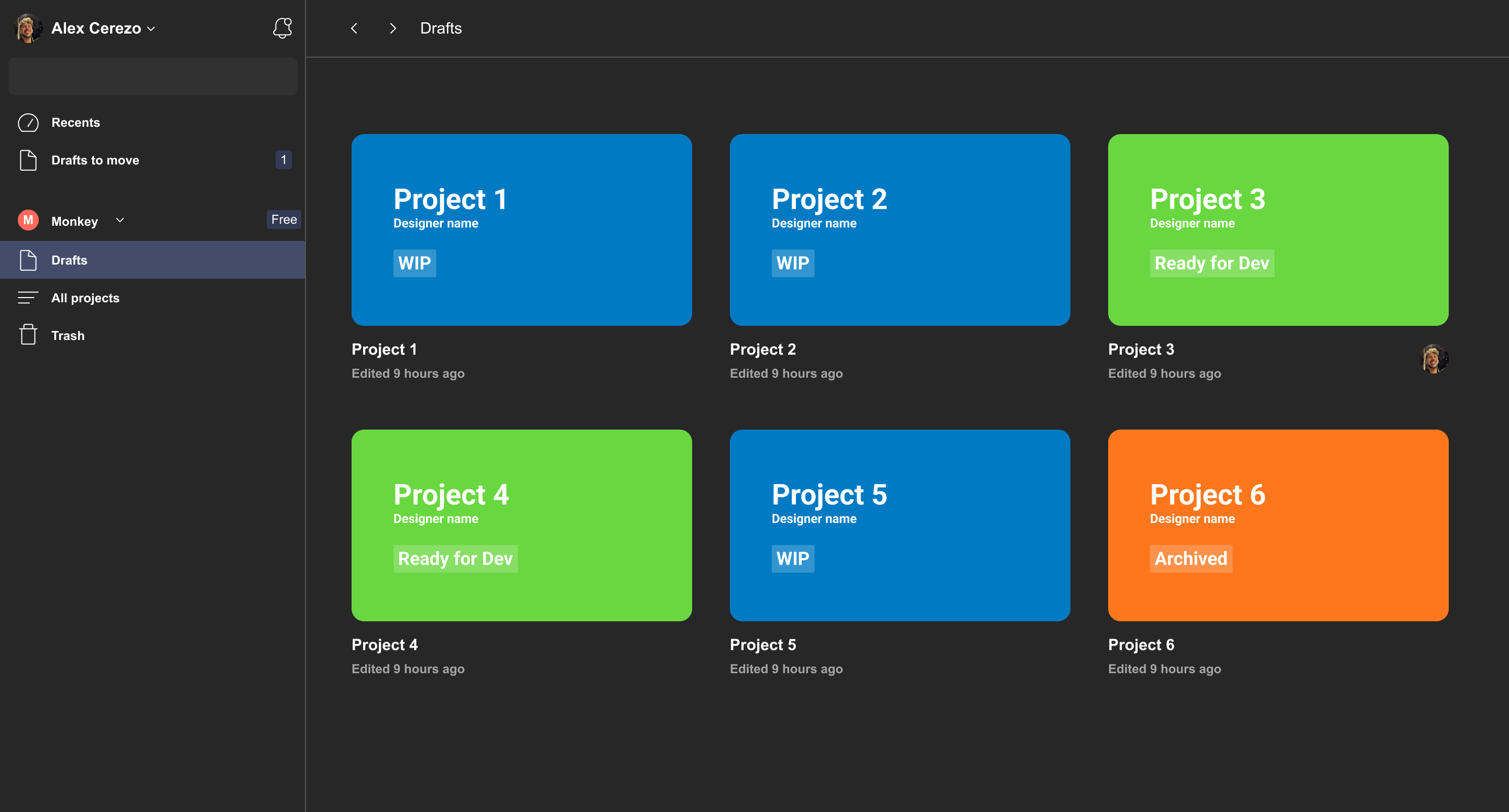Expand the Monkey workspace dropdown
The height and width of the screenshot is (812, 1509).
[120, 220]
